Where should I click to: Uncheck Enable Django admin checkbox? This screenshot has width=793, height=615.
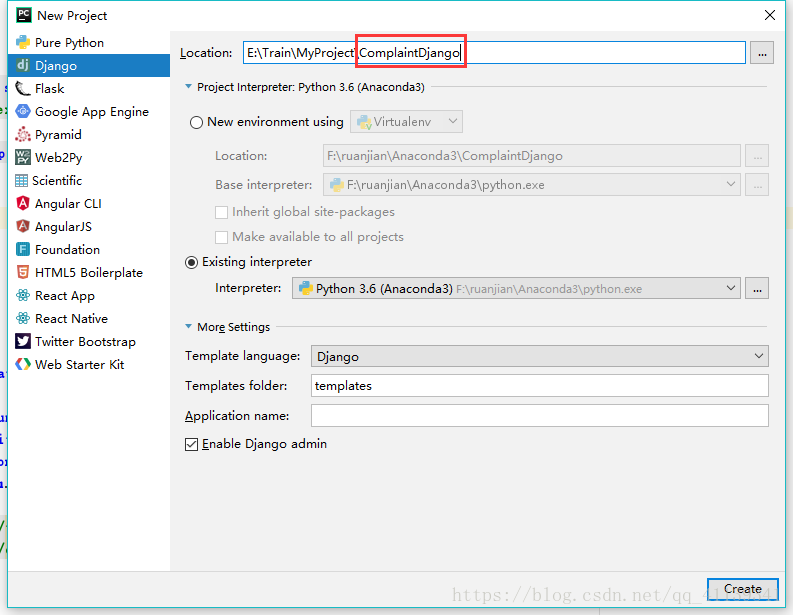pos(191,444)
